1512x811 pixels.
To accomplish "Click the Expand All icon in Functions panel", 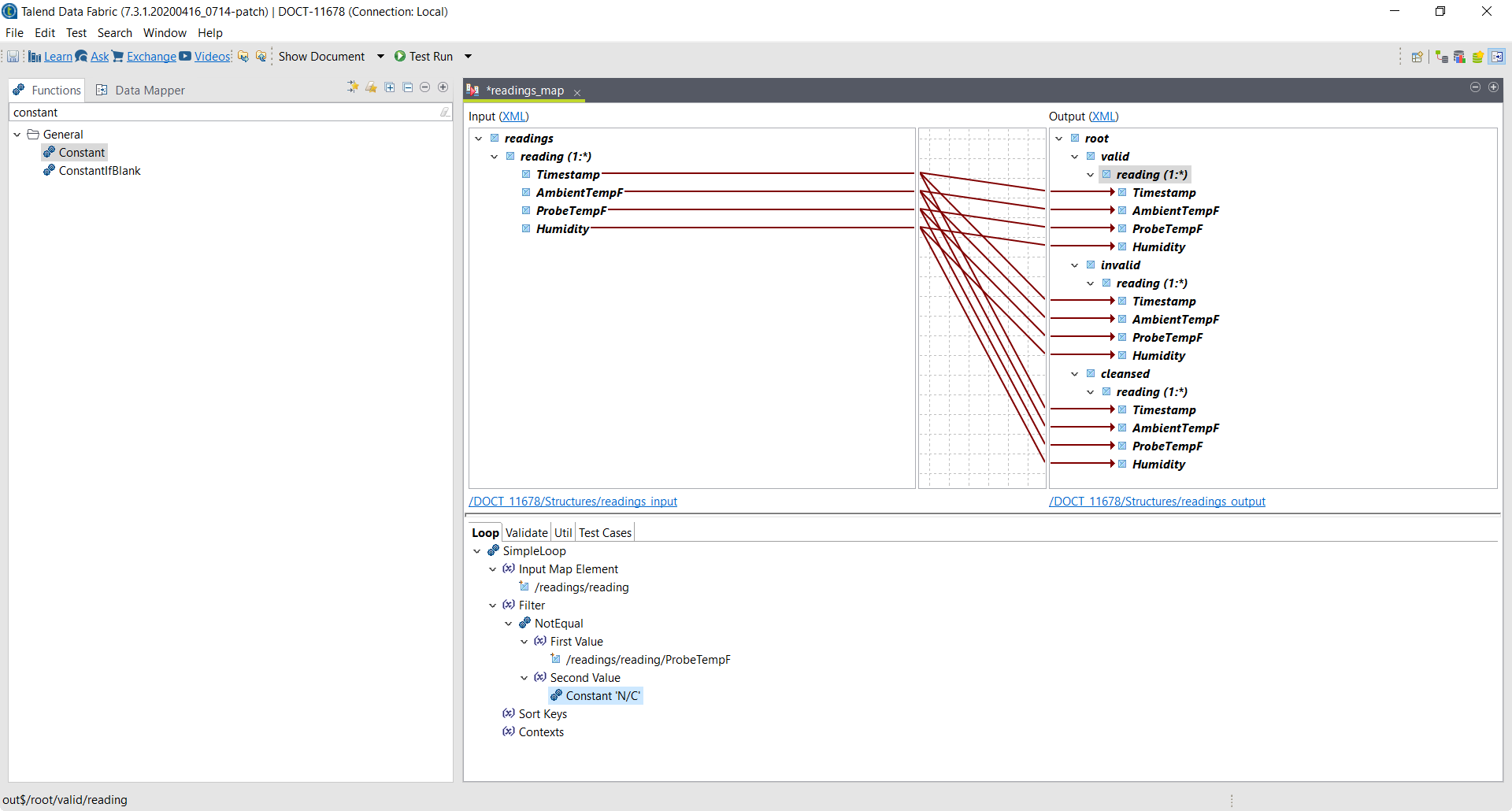I will pos(390,87).
